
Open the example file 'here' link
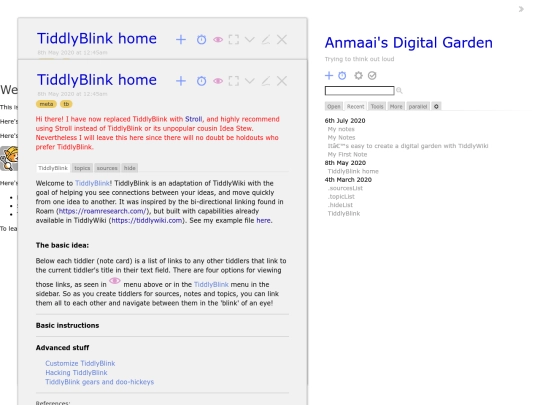coord(263,220)
